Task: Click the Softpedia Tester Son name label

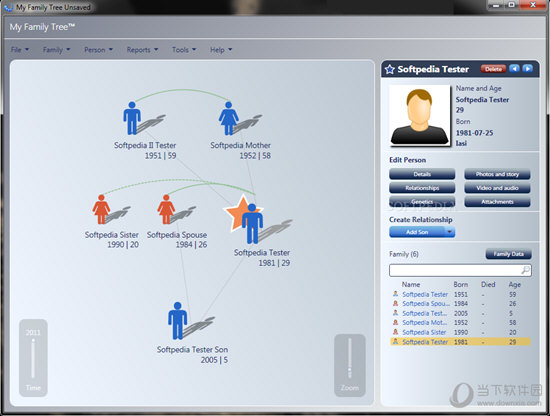Action: pos(192,349)
